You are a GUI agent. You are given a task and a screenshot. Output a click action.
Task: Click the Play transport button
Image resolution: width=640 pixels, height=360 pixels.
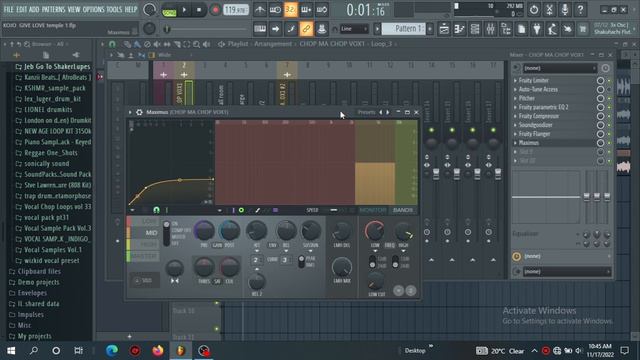pyautogui.click(x=184, y=10)
